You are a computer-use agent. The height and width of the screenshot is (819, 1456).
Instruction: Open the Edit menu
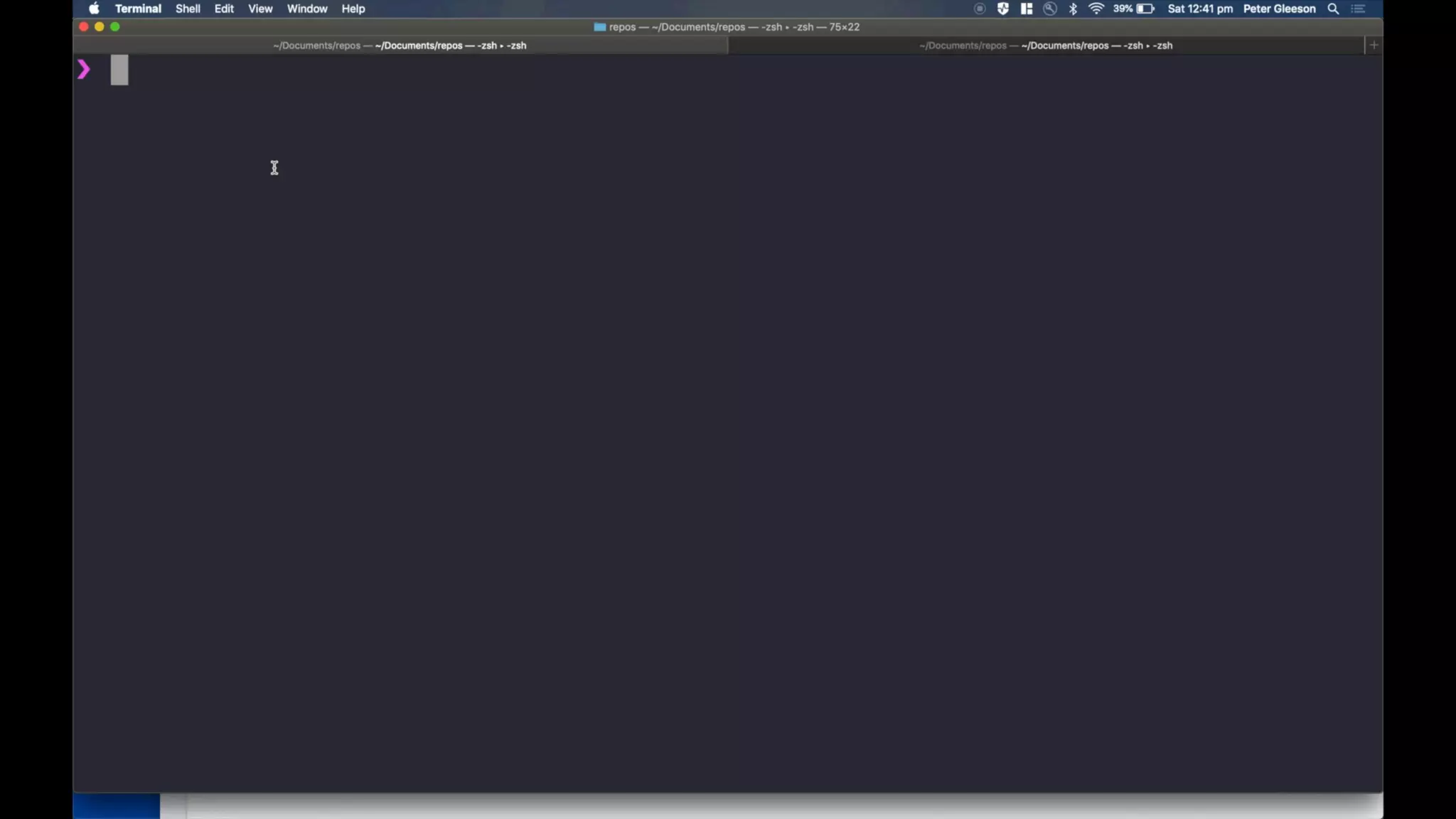[224, 9]
